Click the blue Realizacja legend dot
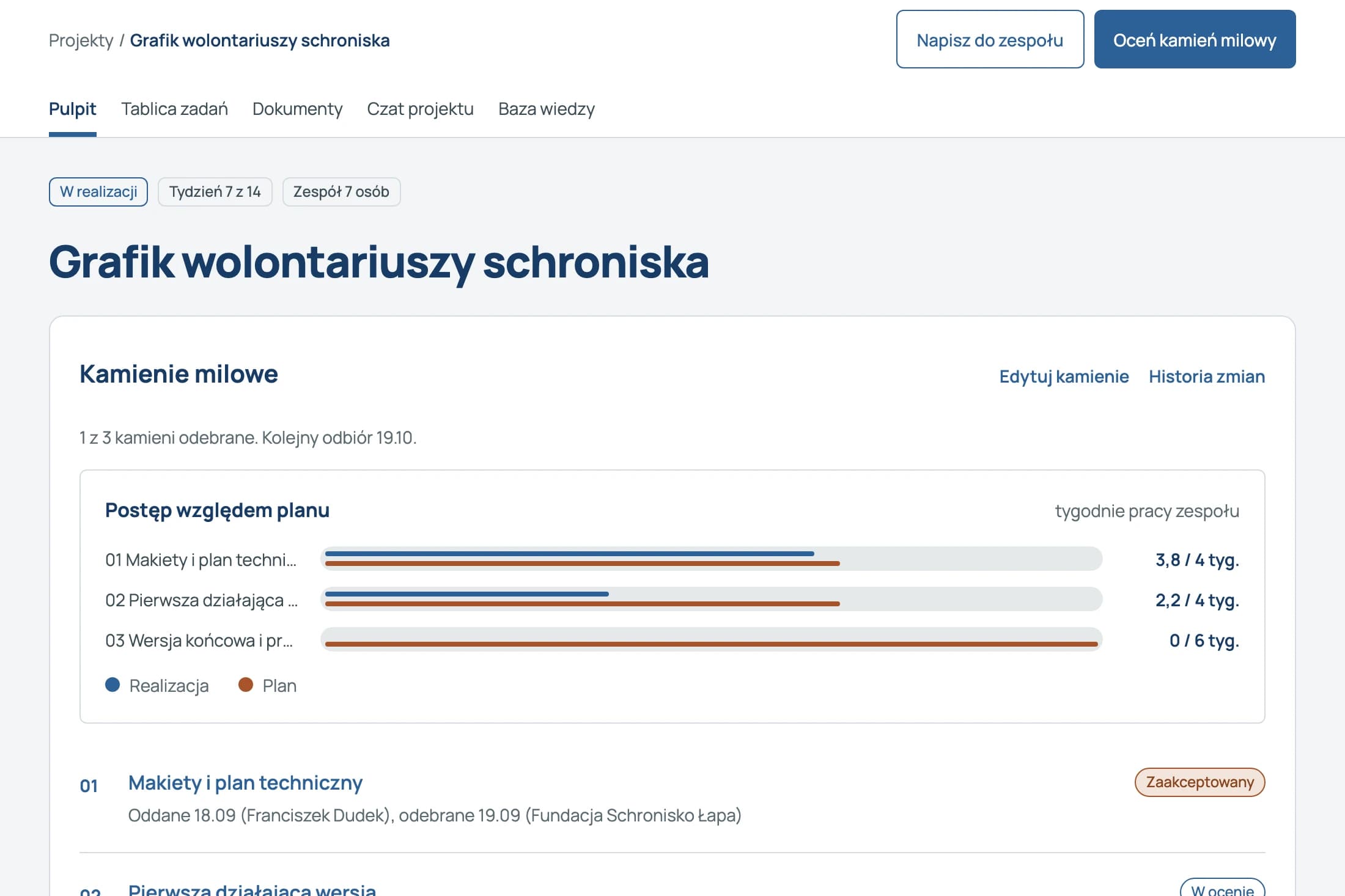 112,685
